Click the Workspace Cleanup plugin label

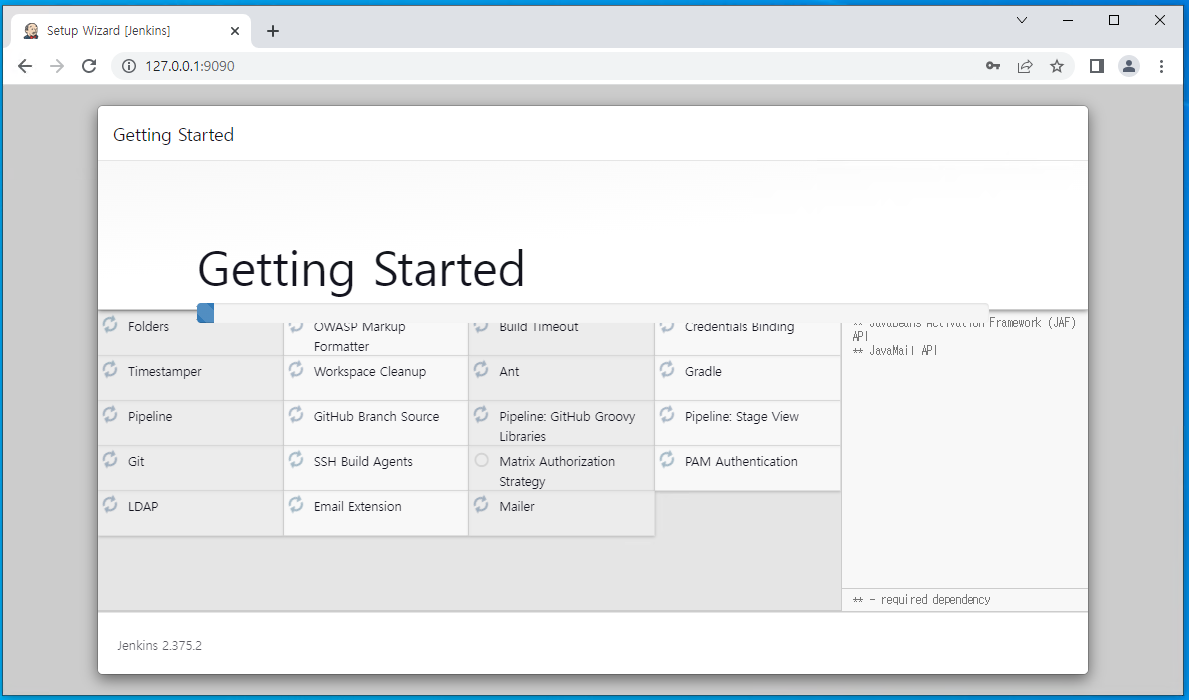coord(369,371)
